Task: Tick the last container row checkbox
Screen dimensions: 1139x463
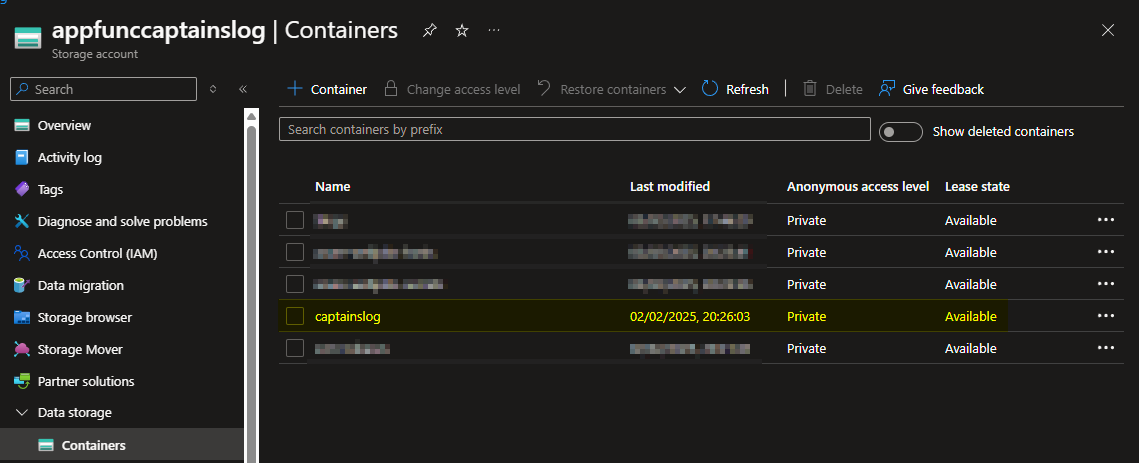Action: point(295,348)
